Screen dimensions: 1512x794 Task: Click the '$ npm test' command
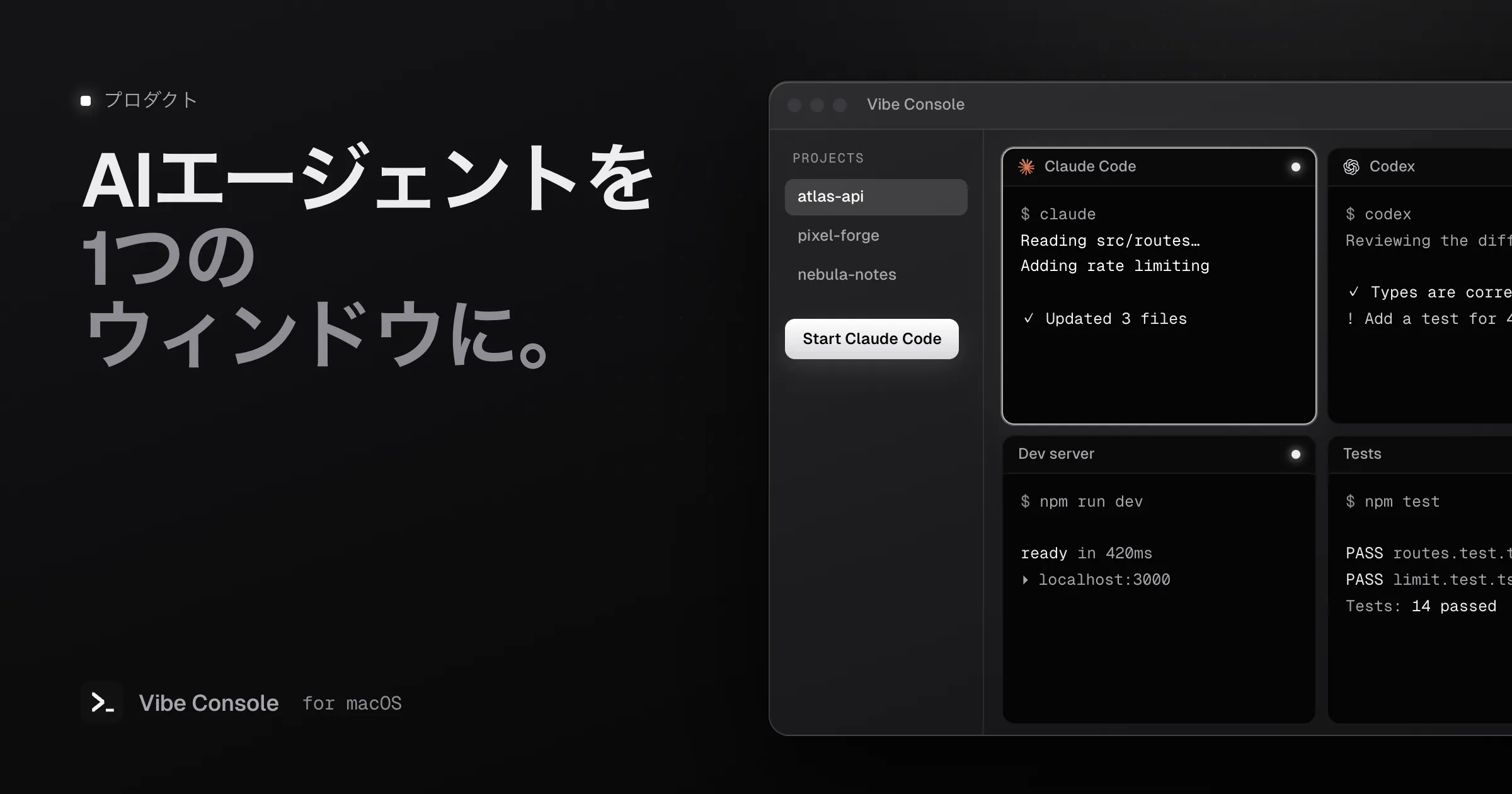click(x=1392, y=502)
